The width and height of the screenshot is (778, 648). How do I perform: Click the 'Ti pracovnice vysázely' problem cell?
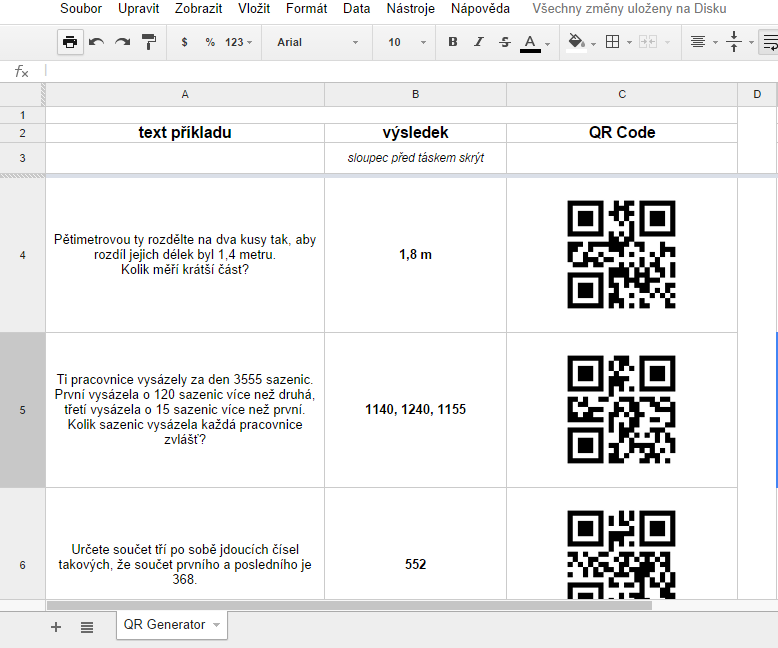(x=185, y=410)
